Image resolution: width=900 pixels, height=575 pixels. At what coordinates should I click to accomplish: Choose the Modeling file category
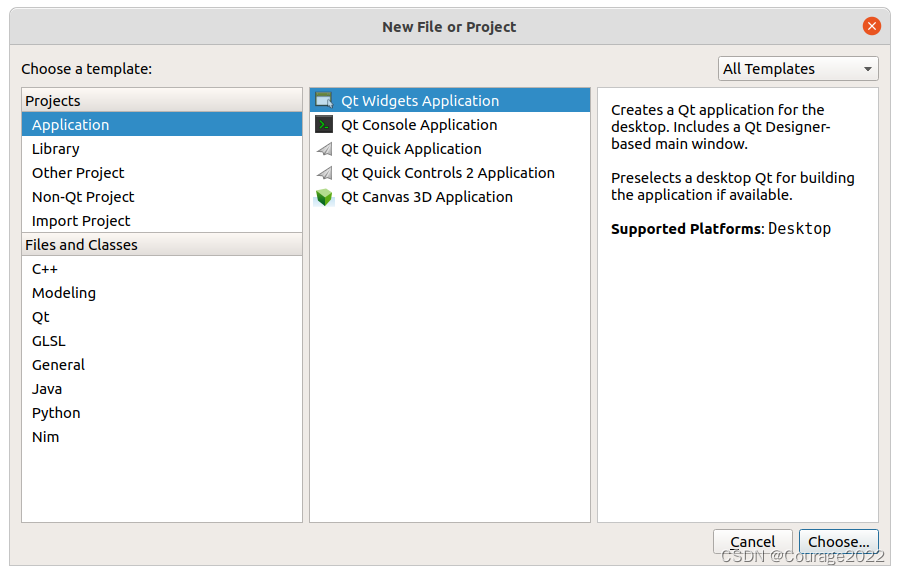(x=64, y=293)
